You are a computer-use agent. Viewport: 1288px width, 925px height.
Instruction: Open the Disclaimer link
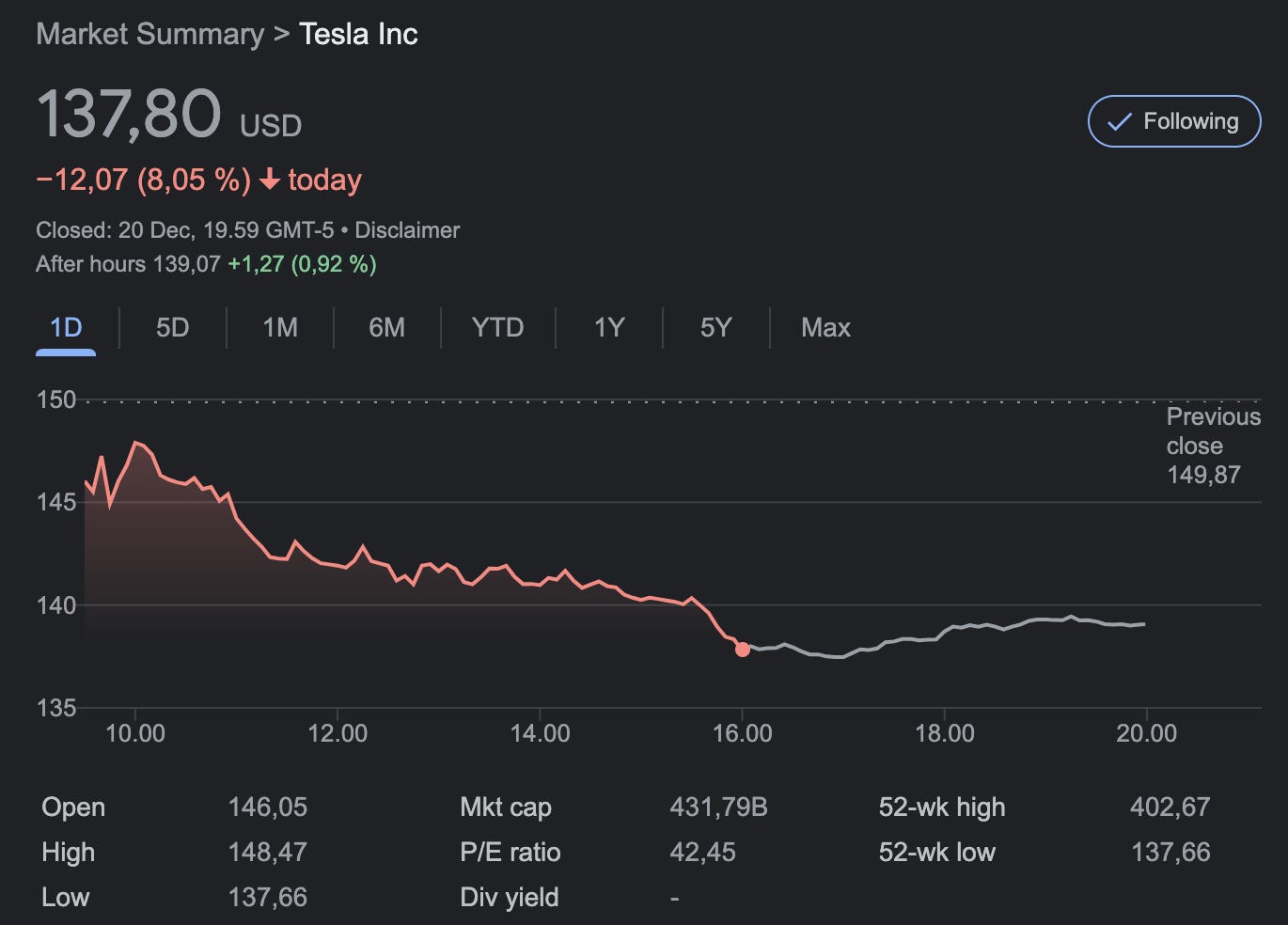click(x=407, y=230)
